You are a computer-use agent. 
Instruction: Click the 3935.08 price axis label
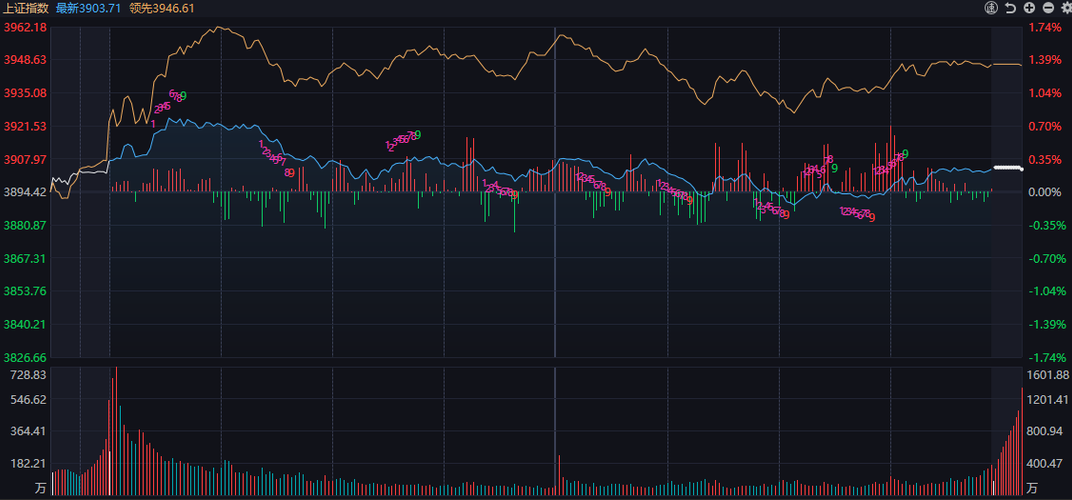tap(25, 92)
